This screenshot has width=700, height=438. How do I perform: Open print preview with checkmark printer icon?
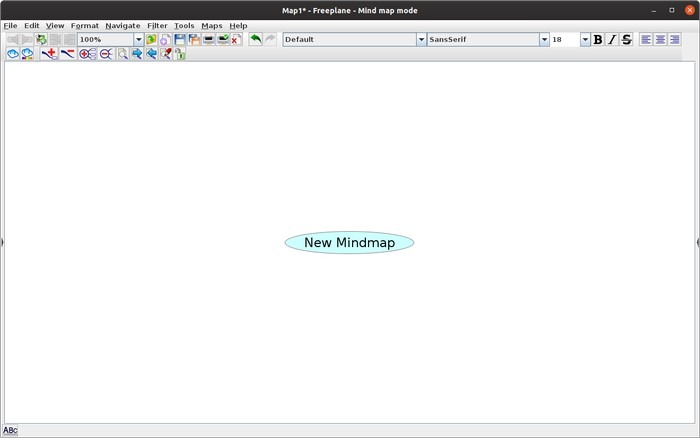coord(223,39)
